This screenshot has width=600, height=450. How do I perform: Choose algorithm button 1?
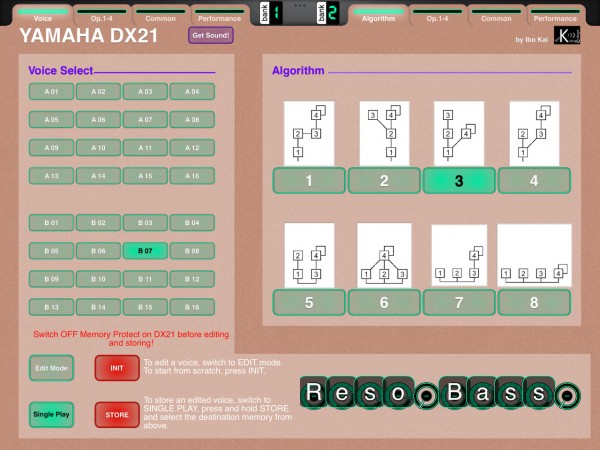[x=309, y=180]
